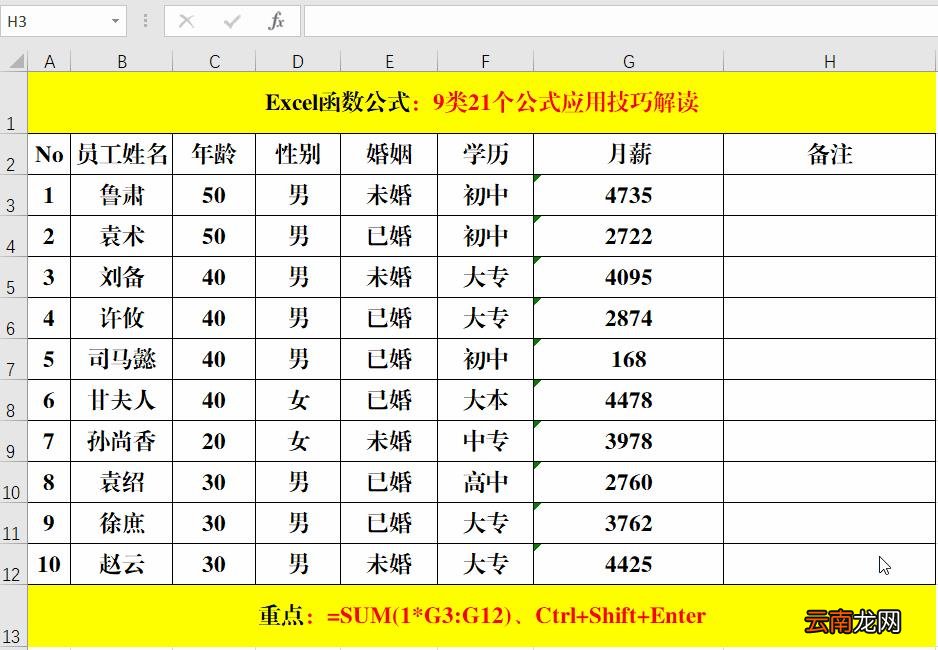Click the '学历' header cell
This screenshot has height=650, width=938.
485,154
